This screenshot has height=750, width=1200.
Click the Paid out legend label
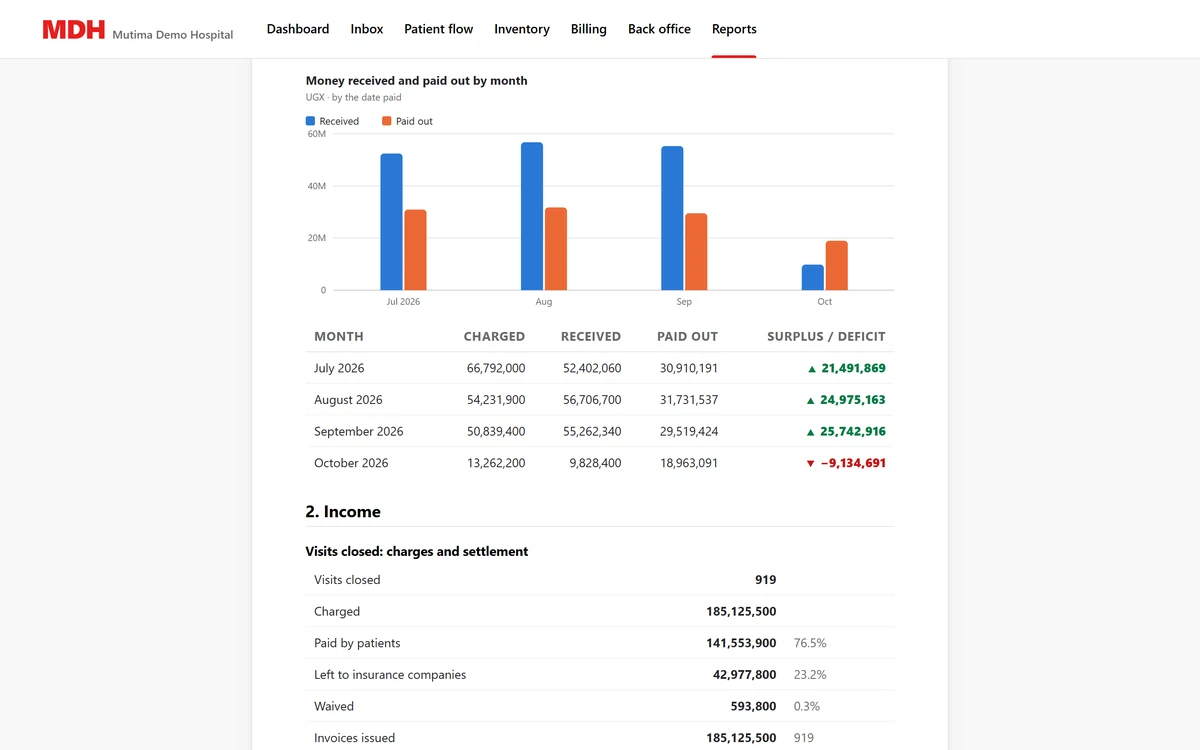point(414,121)
